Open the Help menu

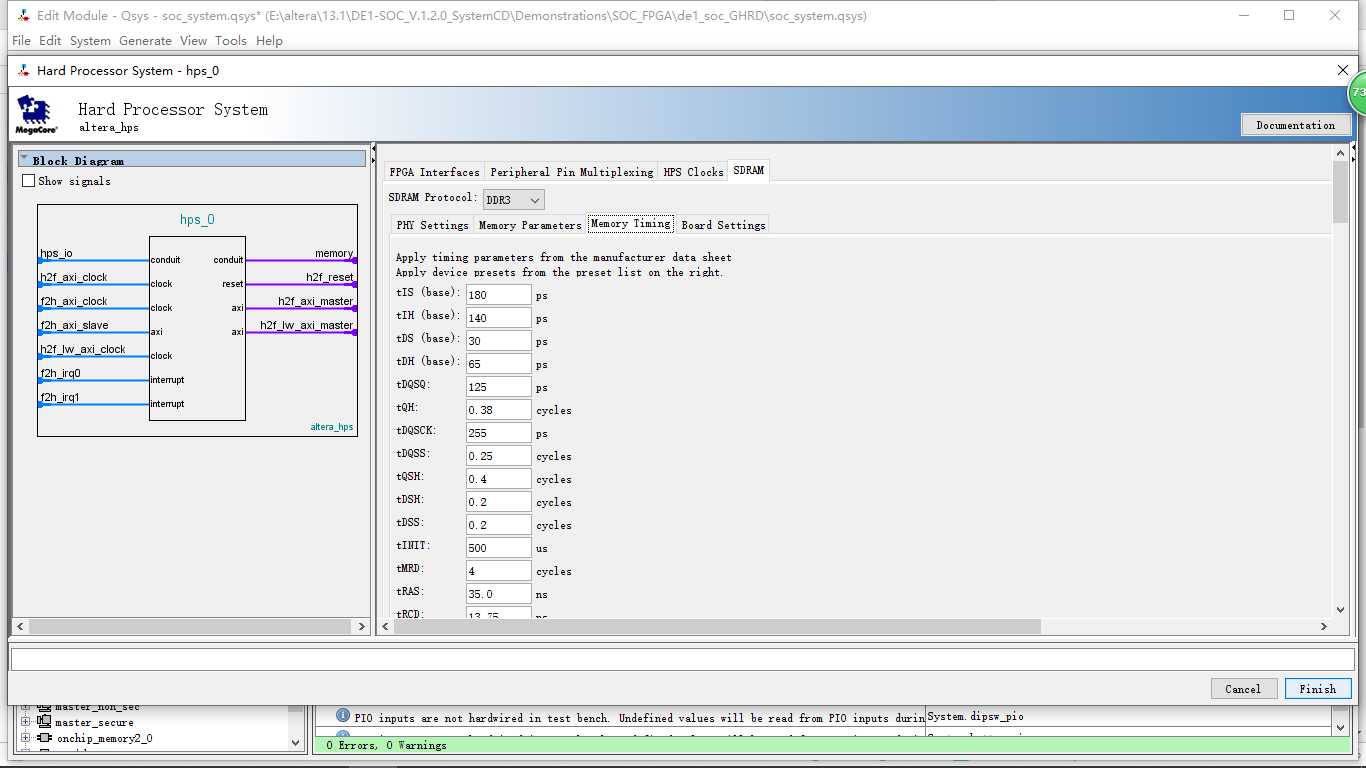[269, 41]
